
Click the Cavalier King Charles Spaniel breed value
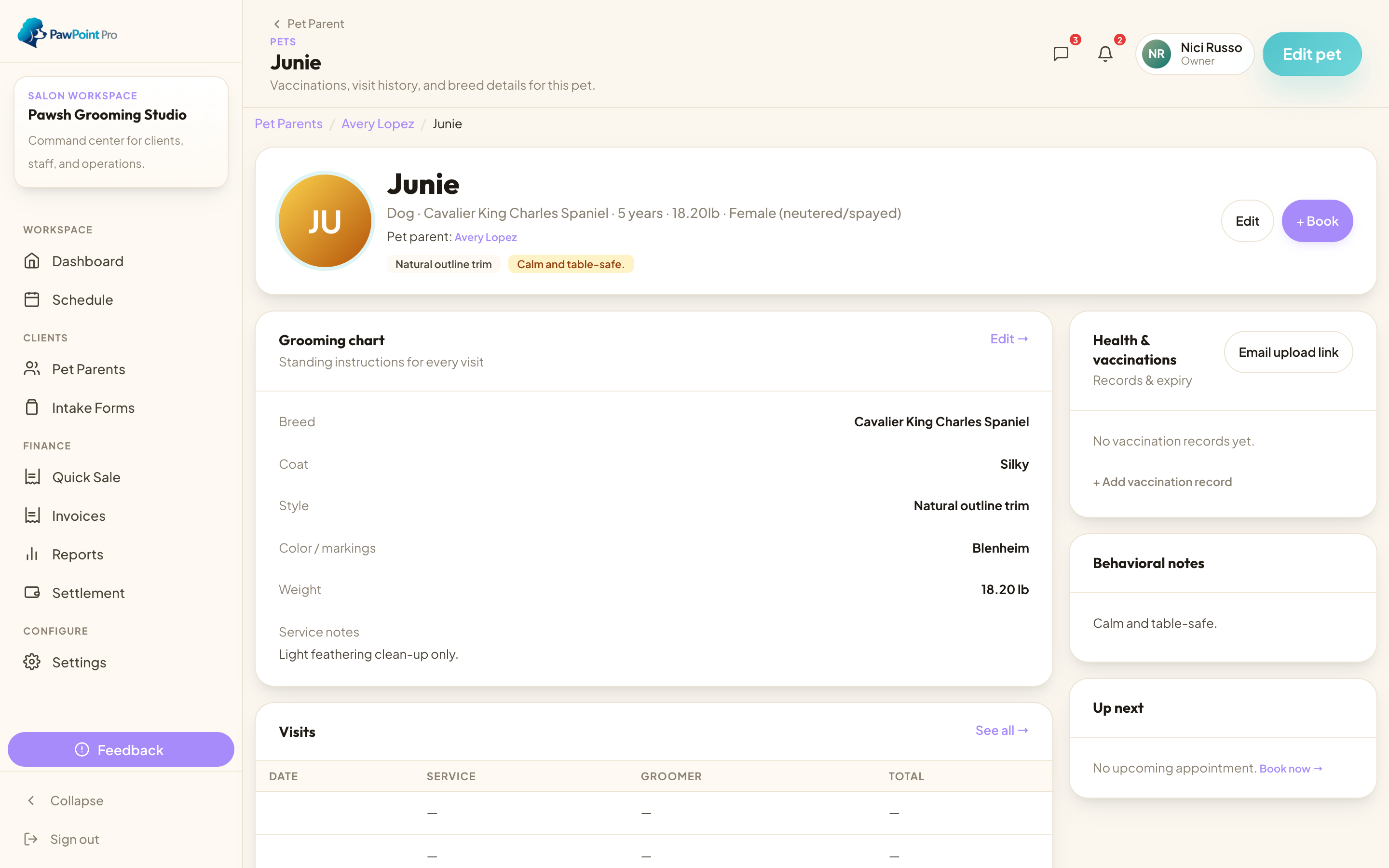941,421
